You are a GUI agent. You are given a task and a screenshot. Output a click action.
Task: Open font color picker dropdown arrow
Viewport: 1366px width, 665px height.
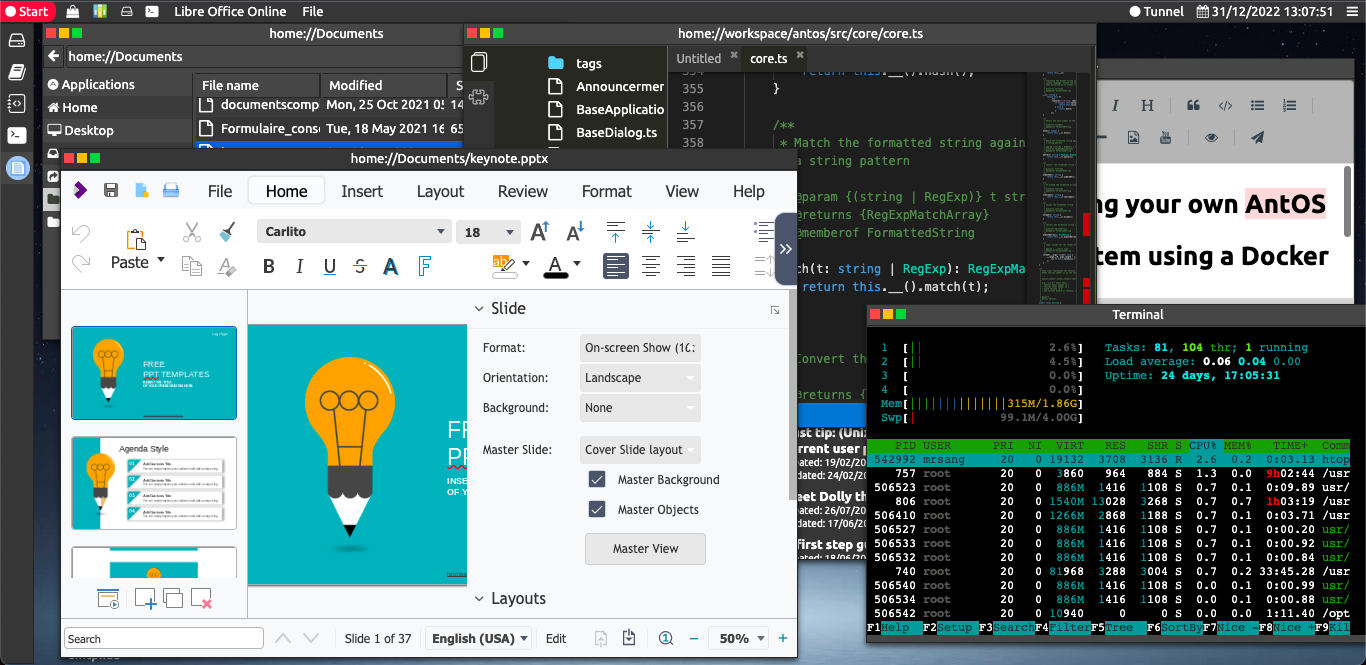577,265
